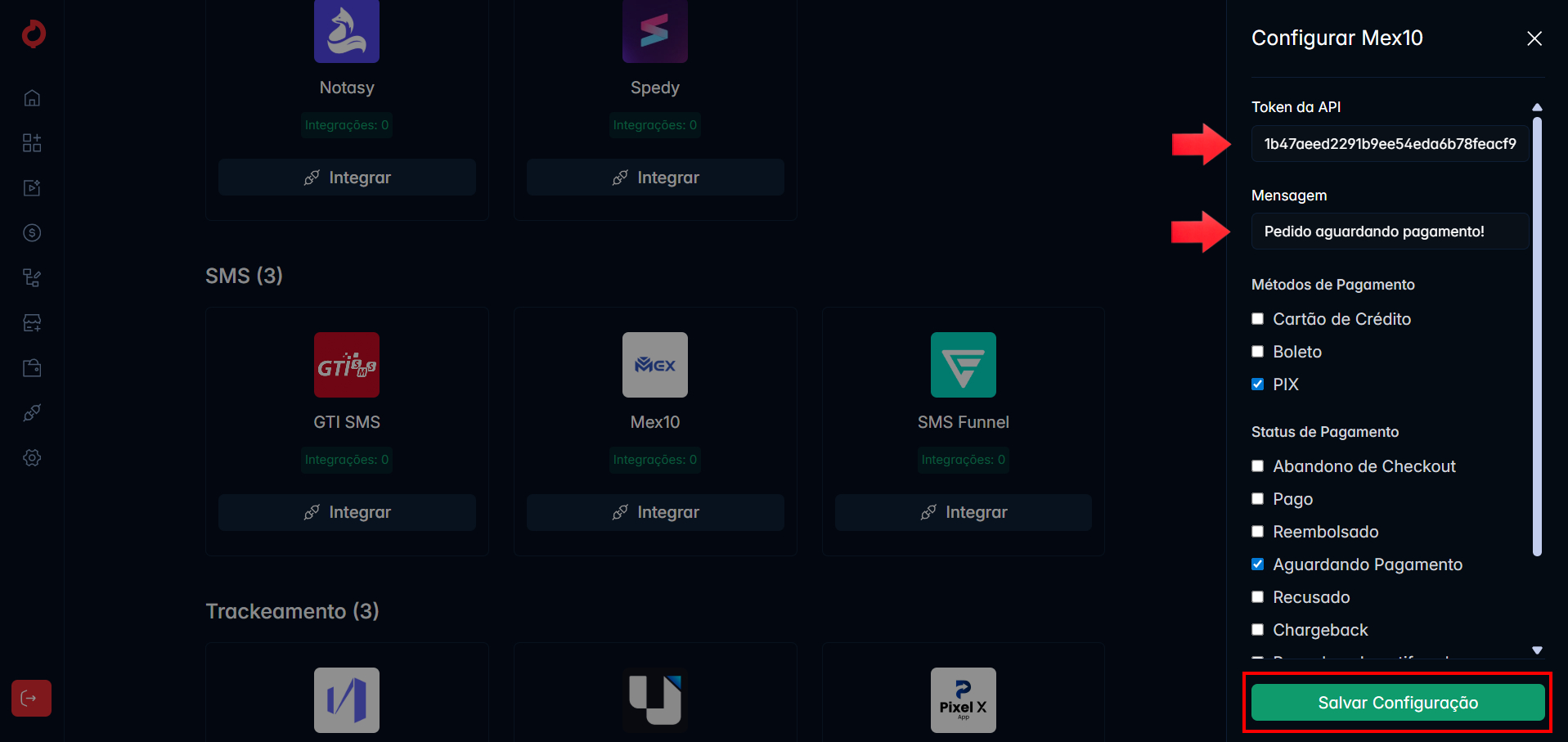Click the Token da API field
Viewport: 1568px width, 742px height.
pos(1389,144)
